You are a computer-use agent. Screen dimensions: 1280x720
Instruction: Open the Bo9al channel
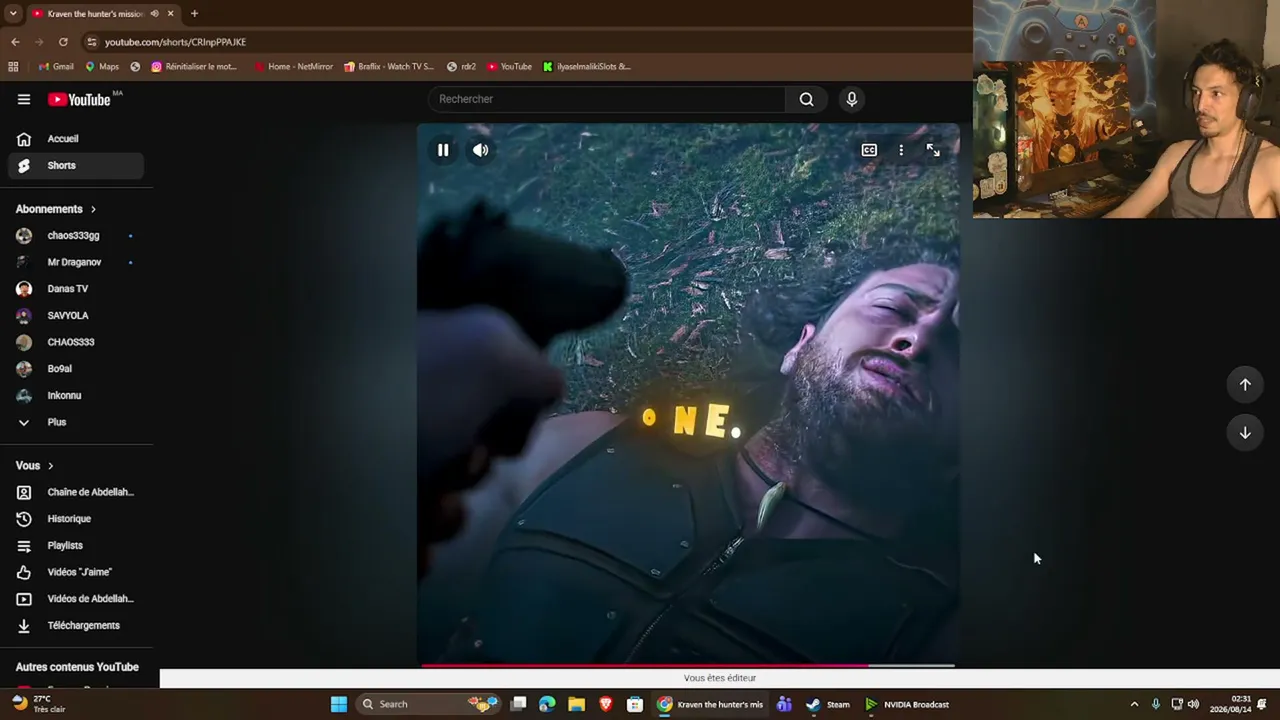tap(76, 369)
